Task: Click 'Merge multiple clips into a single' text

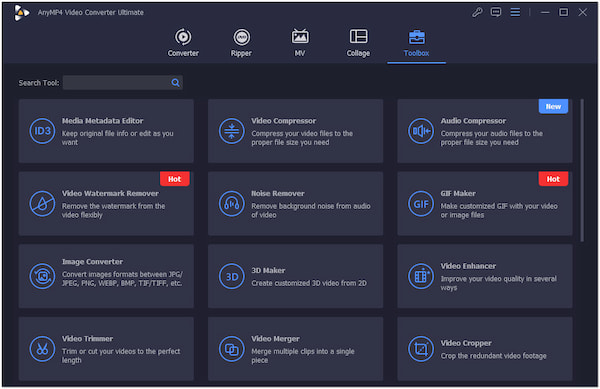Action: (303, 356)
